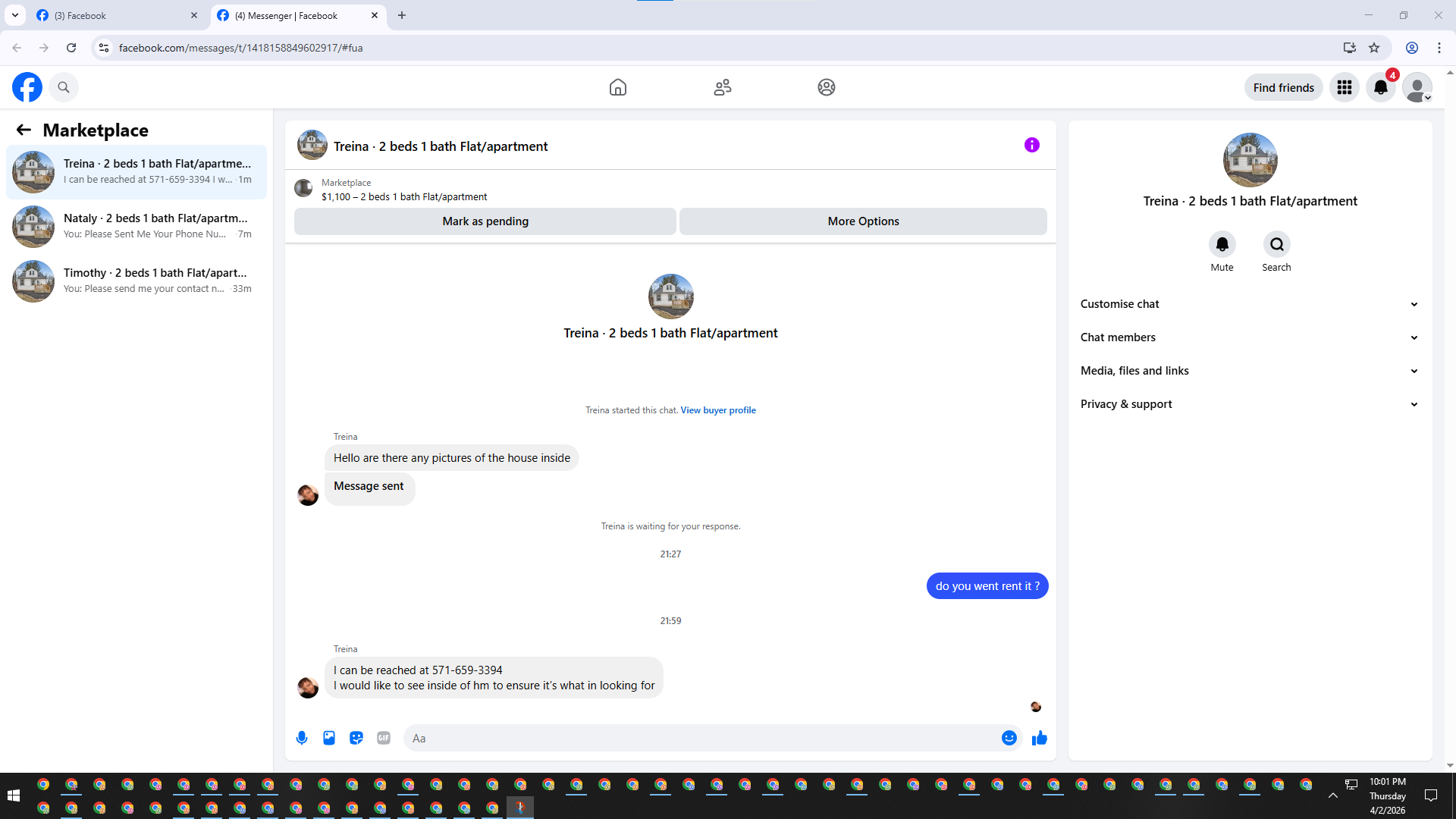
Task: Open the $1,100 Marketplace listing link
Action: click(x=404, y=196)
